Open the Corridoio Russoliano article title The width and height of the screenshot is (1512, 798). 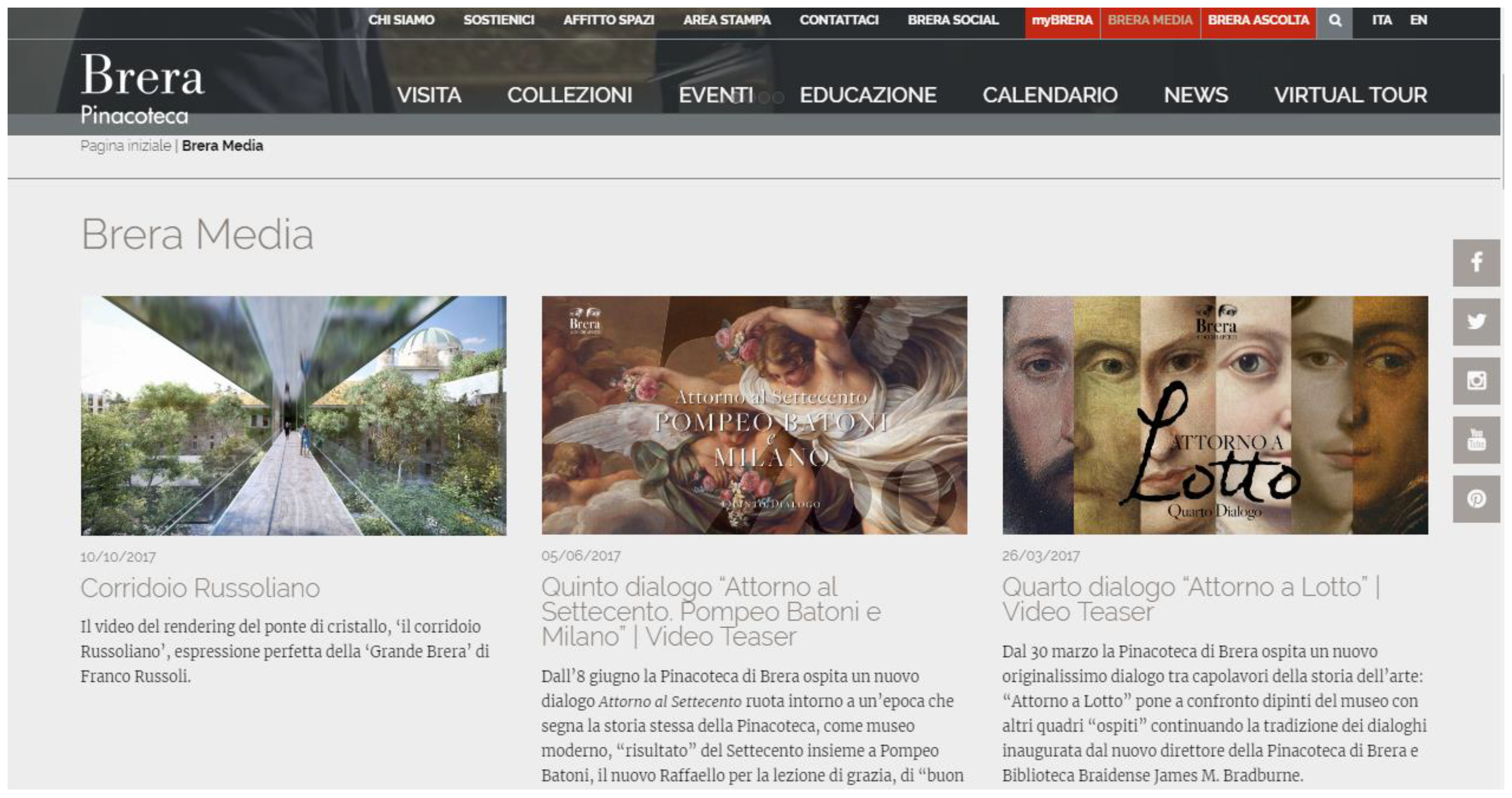click(x=200, y=588)
